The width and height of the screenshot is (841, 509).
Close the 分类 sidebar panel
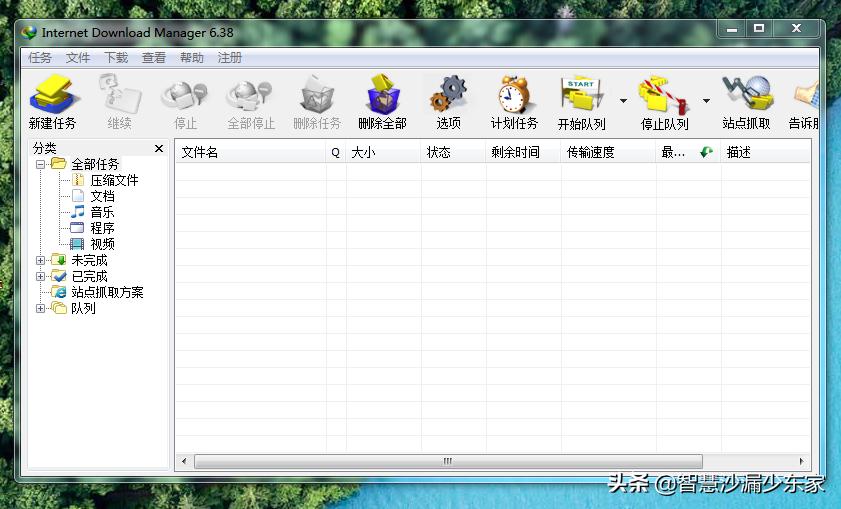coord(159,149)
